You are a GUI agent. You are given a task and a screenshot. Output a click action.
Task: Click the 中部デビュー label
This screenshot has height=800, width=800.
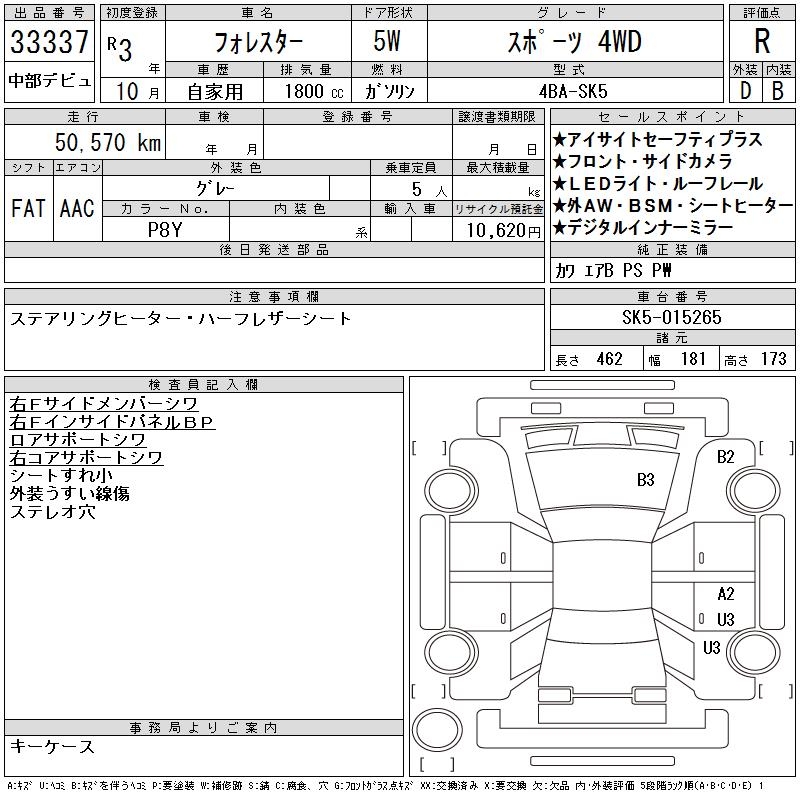(49, 81)
